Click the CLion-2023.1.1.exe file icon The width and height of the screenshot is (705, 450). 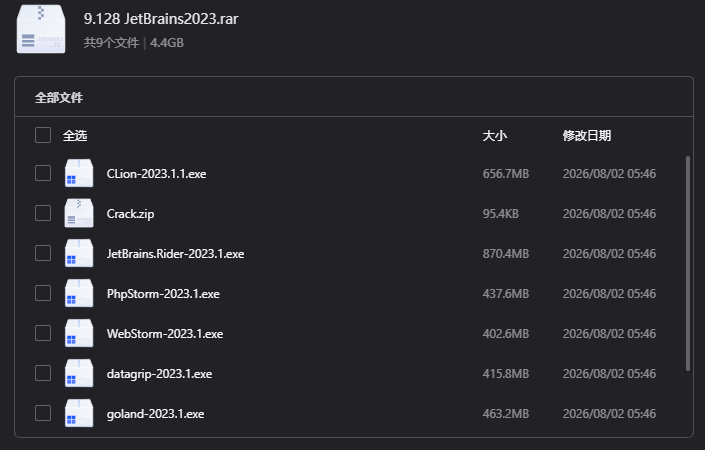[79, 173]
